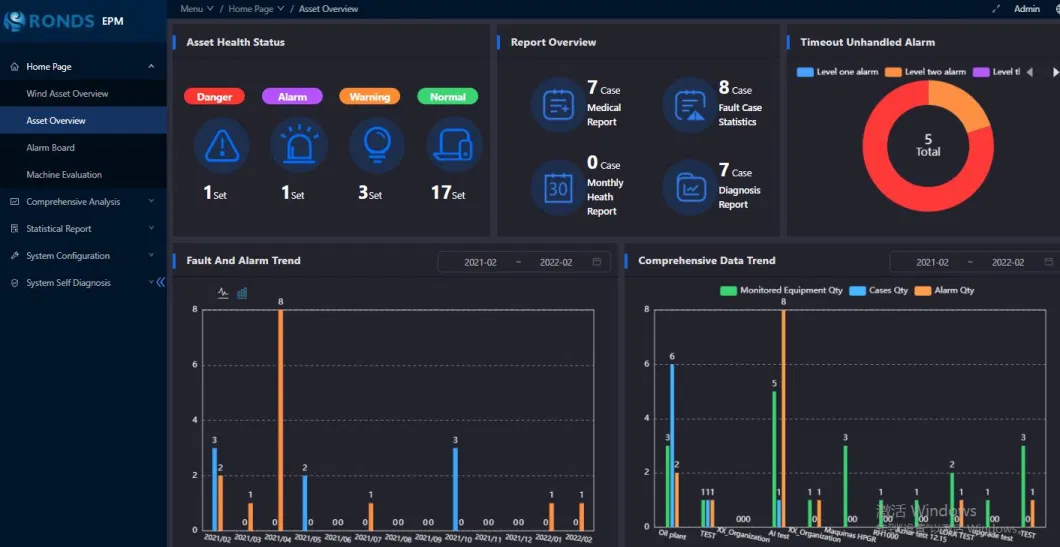The width and height of the screenshot is (1060, 547).
Task: Toggle Level two alarm legend series
Action: tap(925, 72)
